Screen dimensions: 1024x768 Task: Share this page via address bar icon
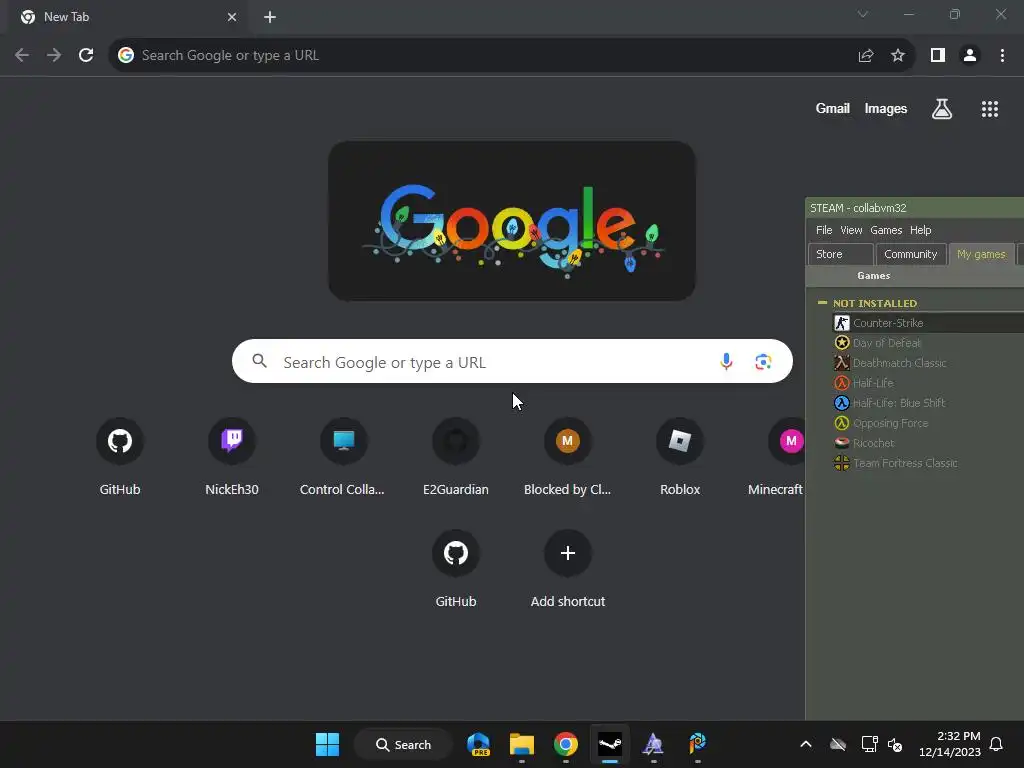[x=866, y=56]
